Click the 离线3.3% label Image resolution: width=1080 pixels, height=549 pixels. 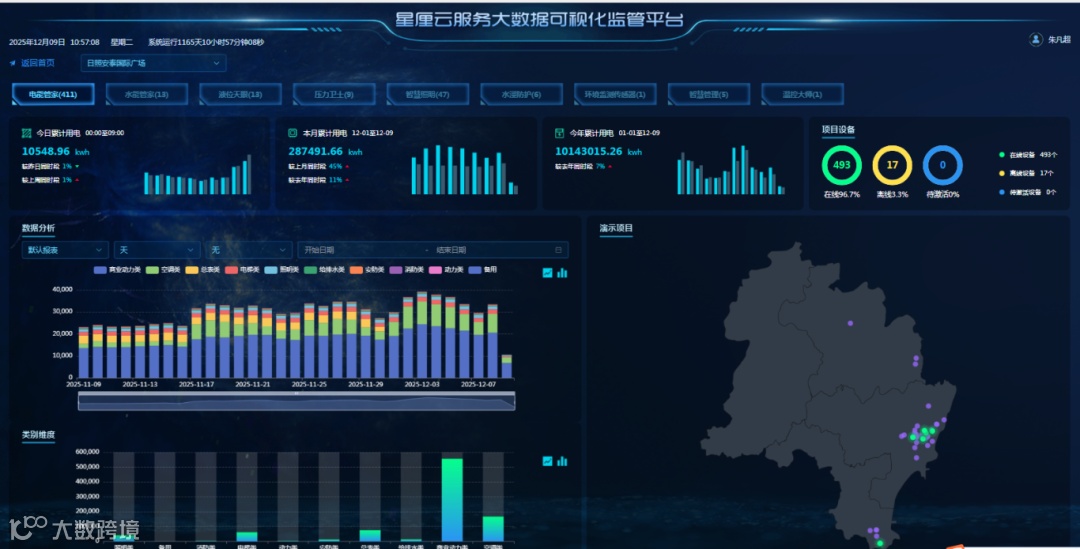892,195
